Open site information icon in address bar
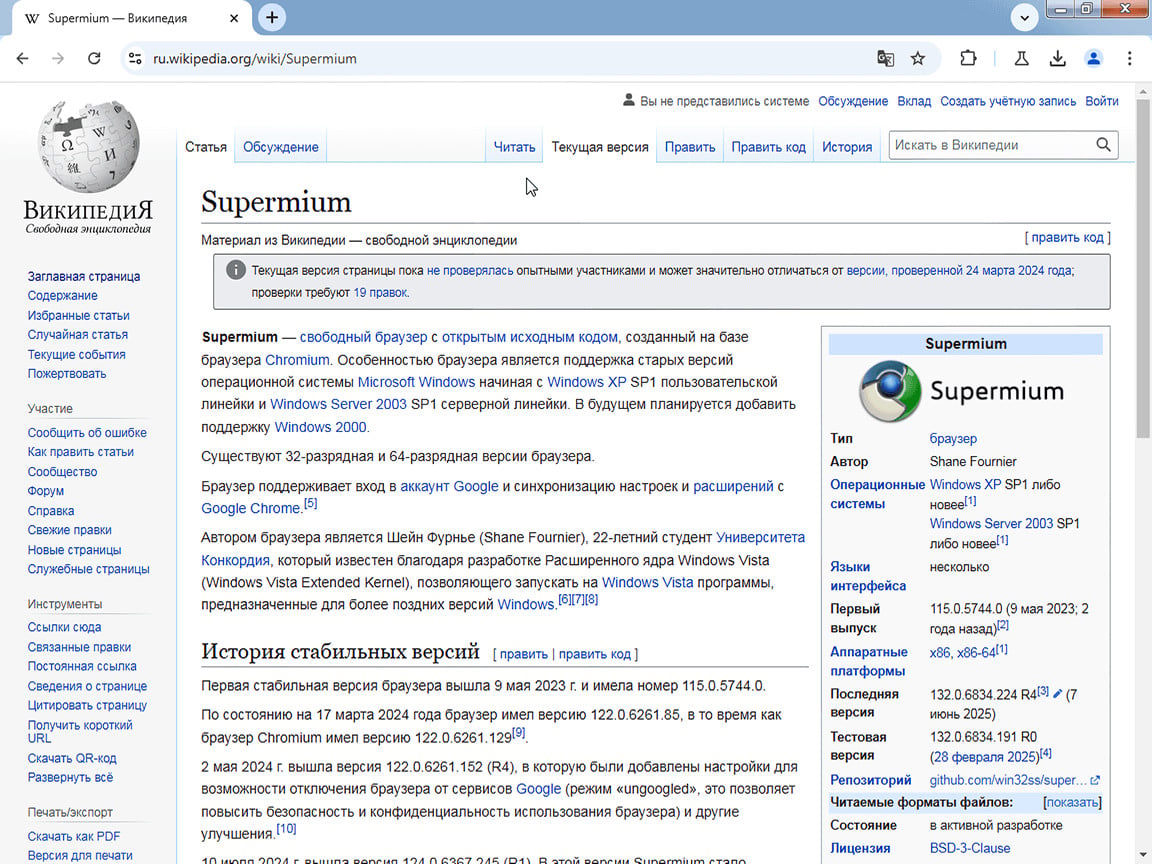Viewport: 1152px width, 864px height. (135, 59)
